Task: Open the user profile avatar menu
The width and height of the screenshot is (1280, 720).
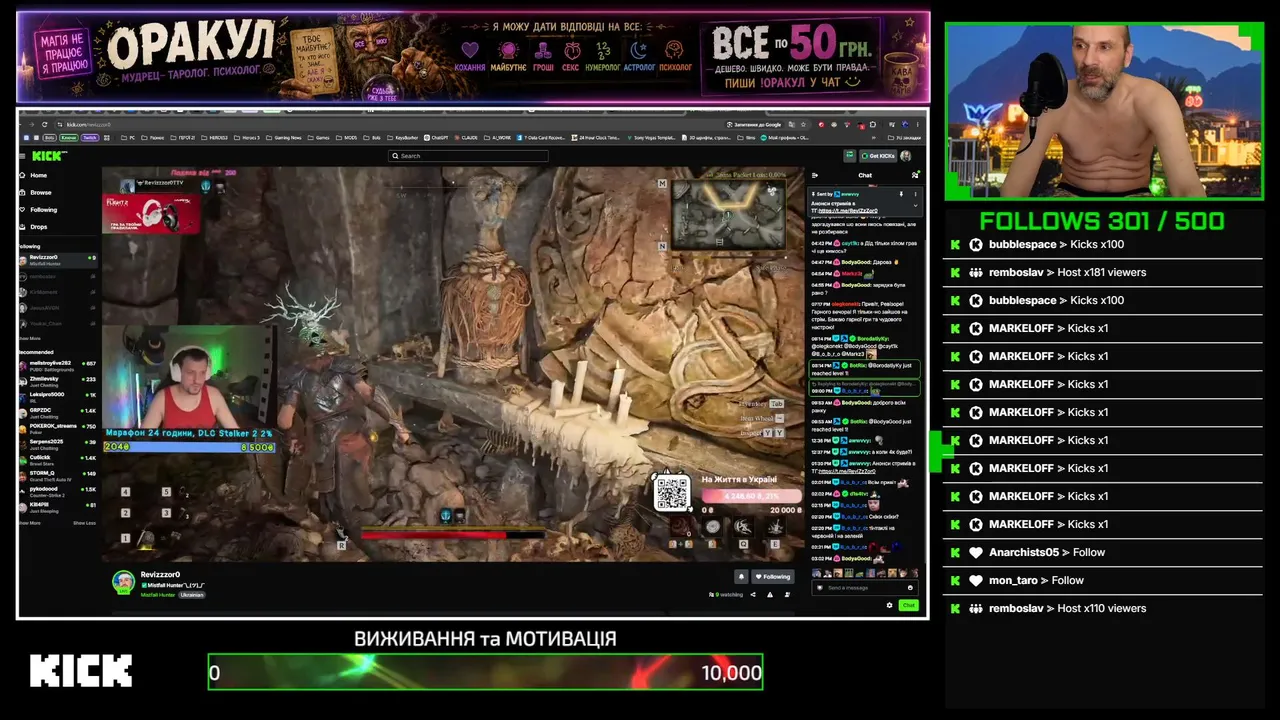Action: (906, 156)
